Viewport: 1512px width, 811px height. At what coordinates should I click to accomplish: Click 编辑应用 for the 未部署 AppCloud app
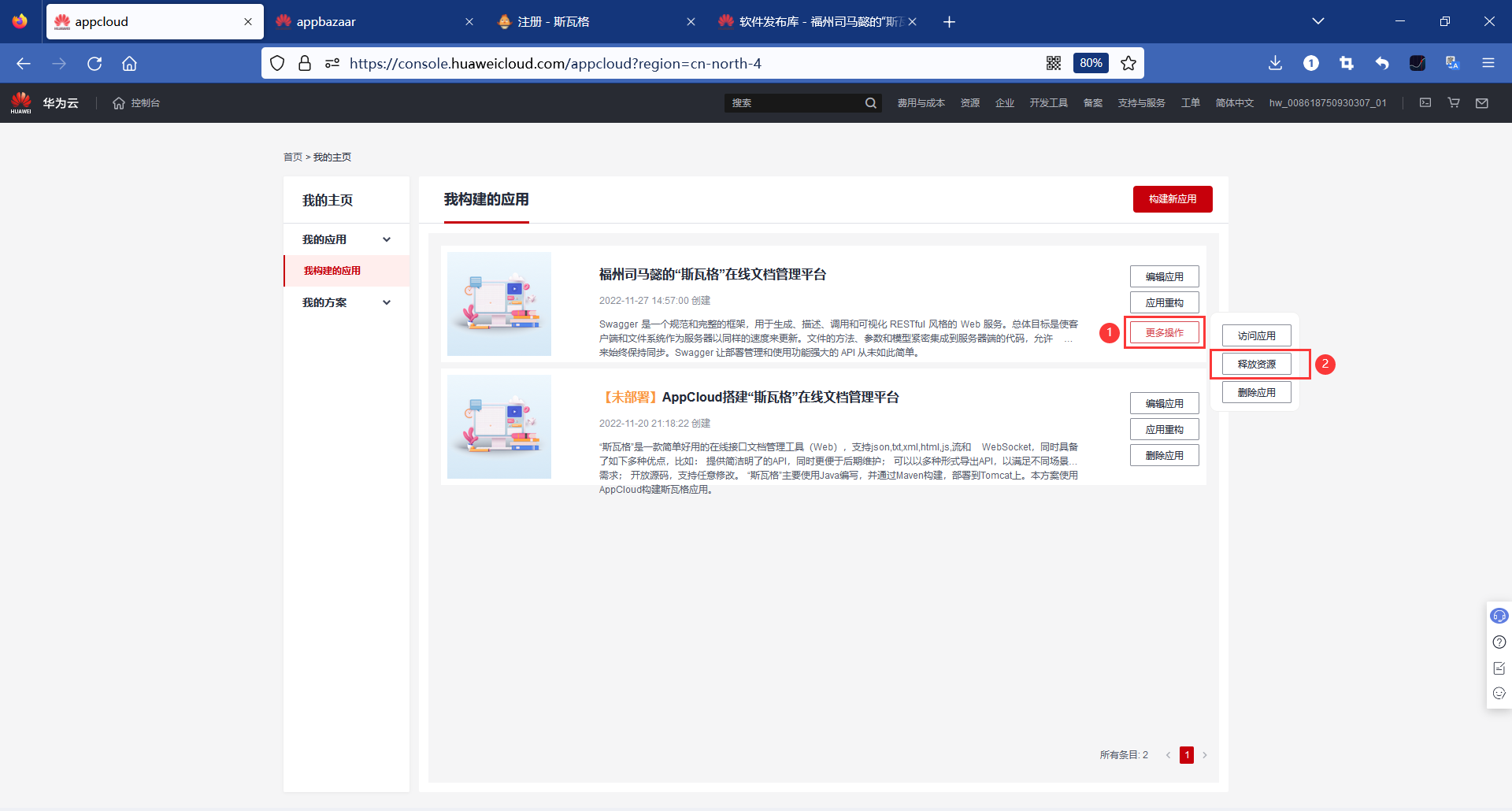1165,404
